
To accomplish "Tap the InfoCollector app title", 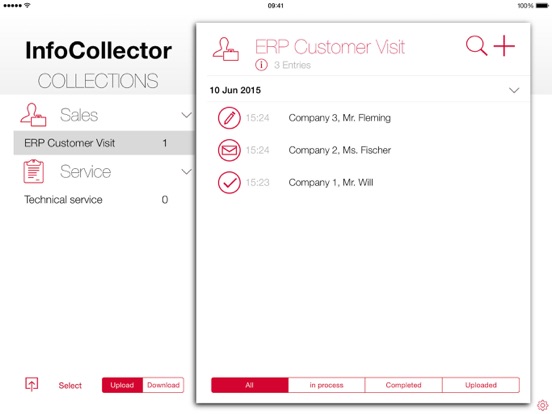I will [99, 50].
